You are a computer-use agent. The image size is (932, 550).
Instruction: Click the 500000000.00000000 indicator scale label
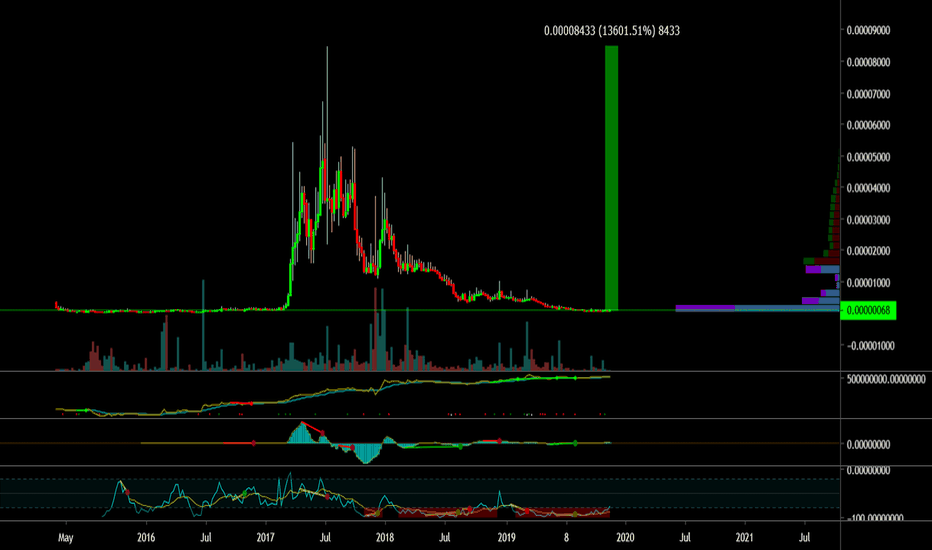point(886,379)
